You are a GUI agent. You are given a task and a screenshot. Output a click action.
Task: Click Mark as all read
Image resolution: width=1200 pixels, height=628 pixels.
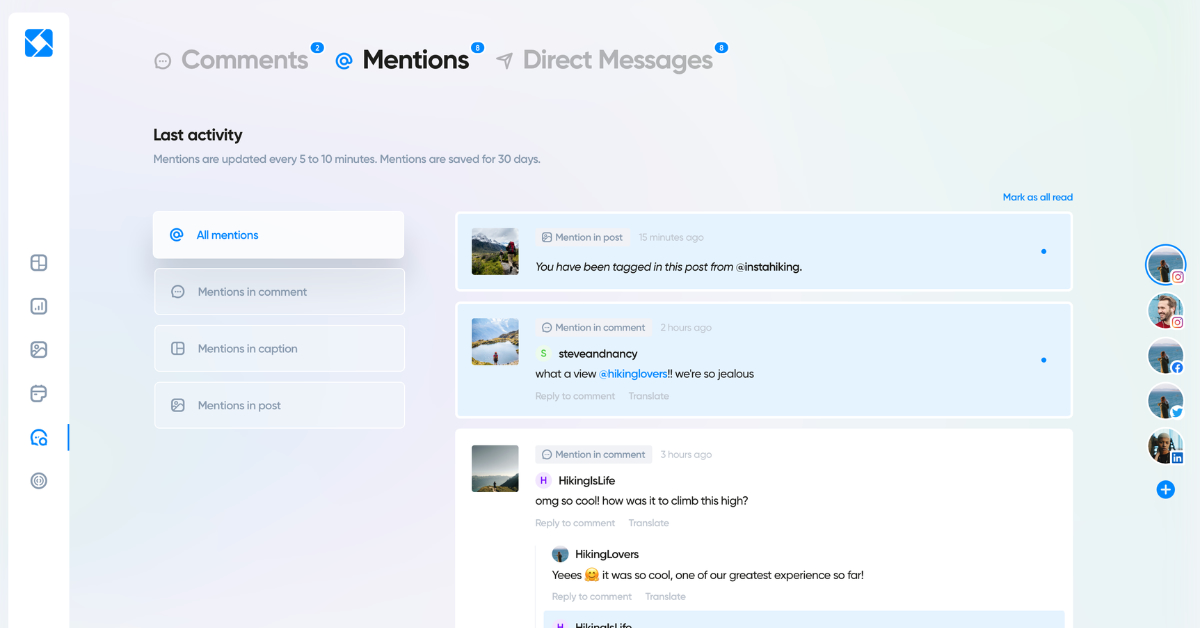1038,197
